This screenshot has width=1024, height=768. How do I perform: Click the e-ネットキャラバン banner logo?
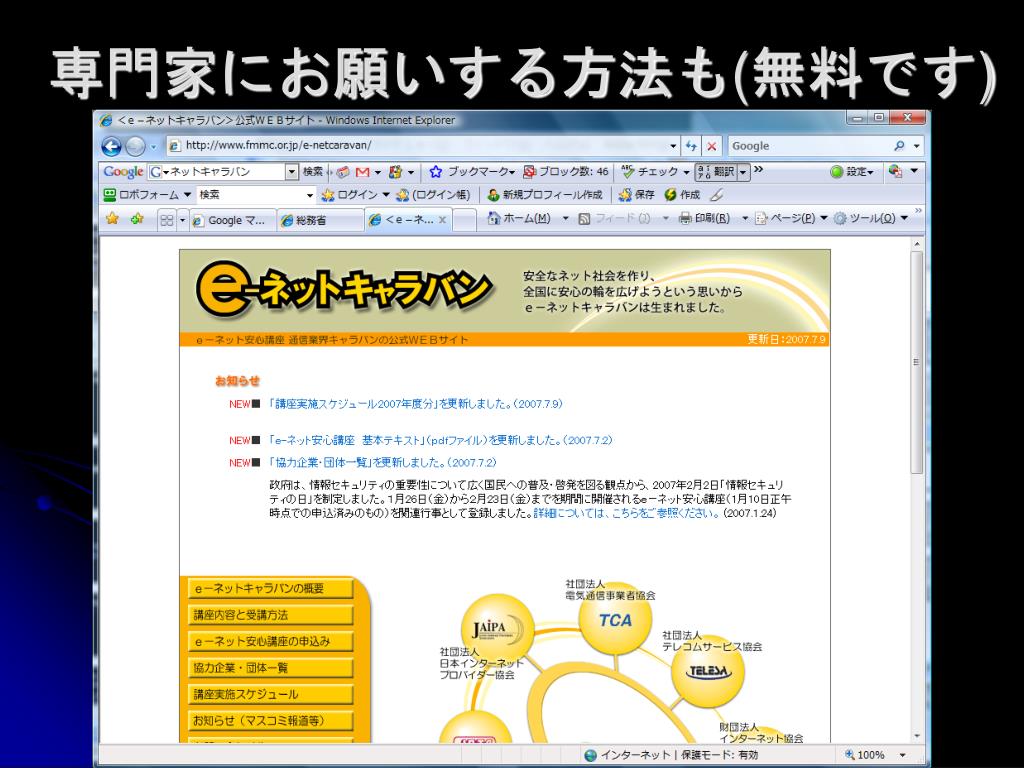(343, 291)
